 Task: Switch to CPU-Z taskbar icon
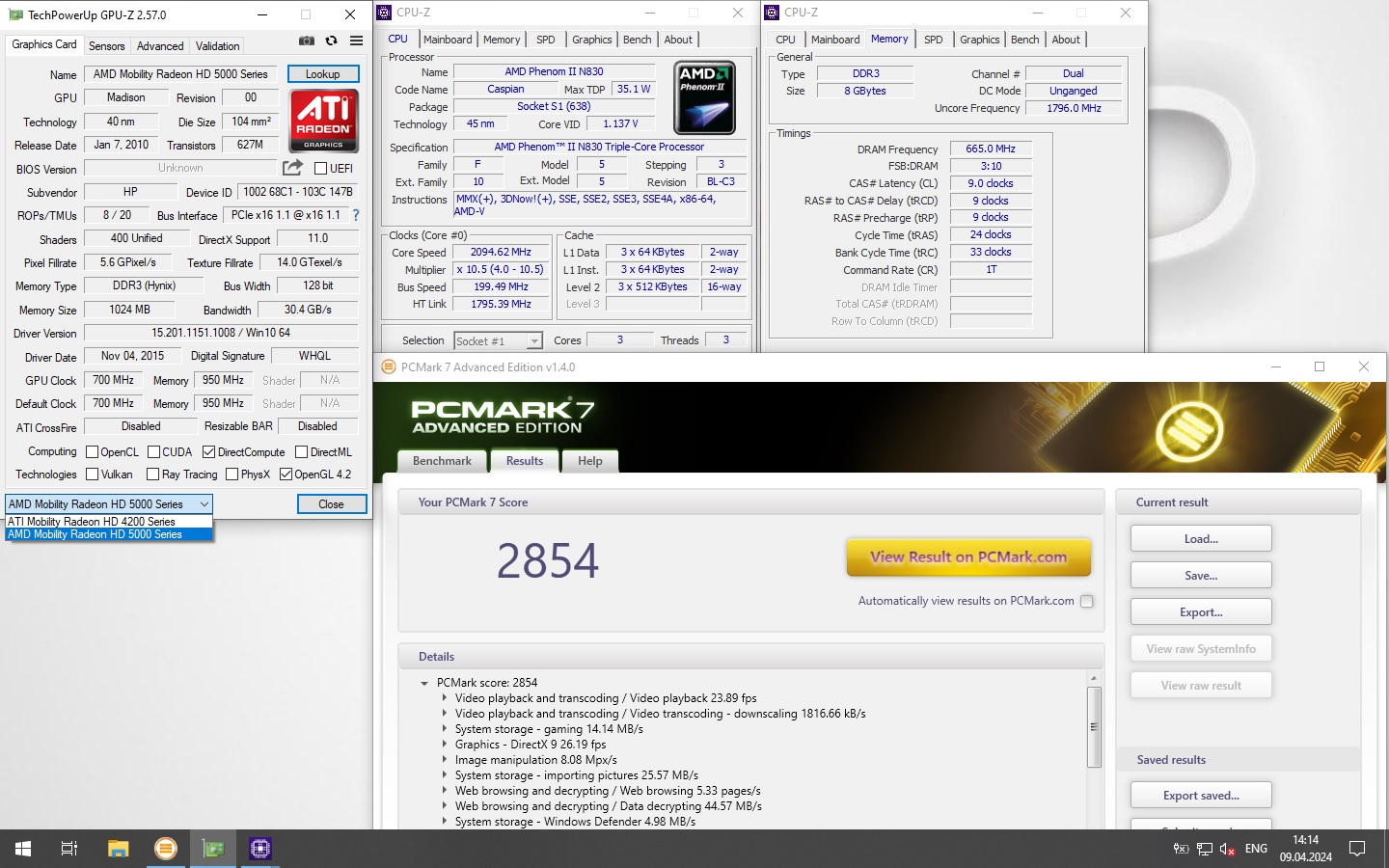[260, 849]
